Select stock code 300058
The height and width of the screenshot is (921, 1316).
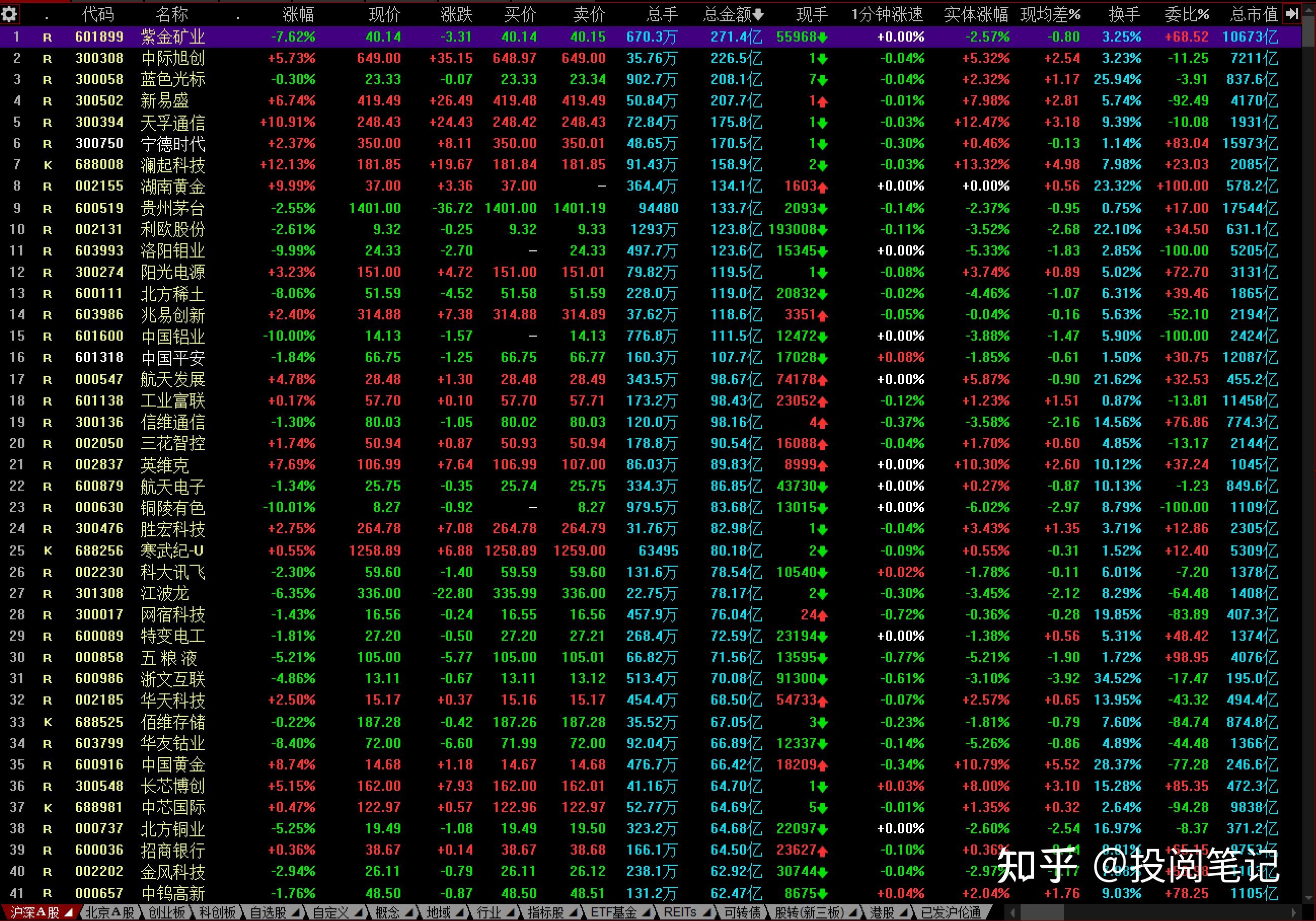(x=99, y=80)
